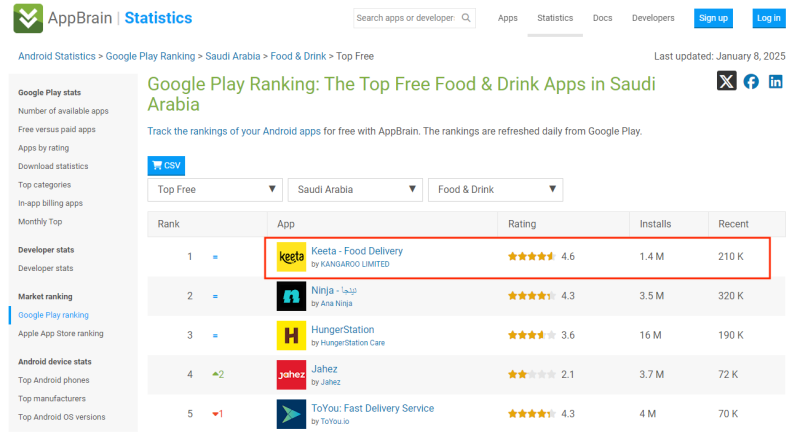Open Free versus paid apps

(x=57, y=129)
